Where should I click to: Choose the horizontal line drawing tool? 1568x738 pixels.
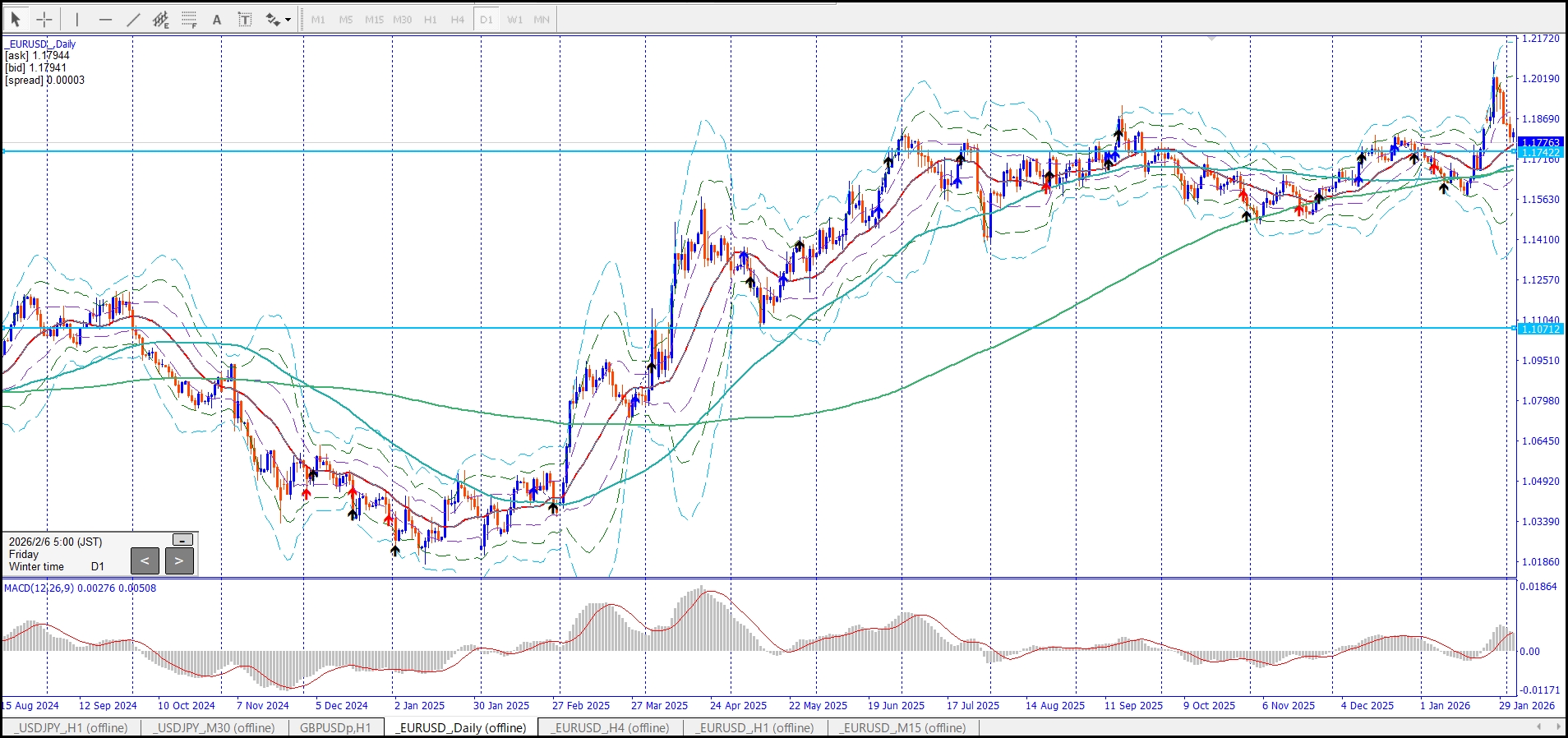point(105,19)
